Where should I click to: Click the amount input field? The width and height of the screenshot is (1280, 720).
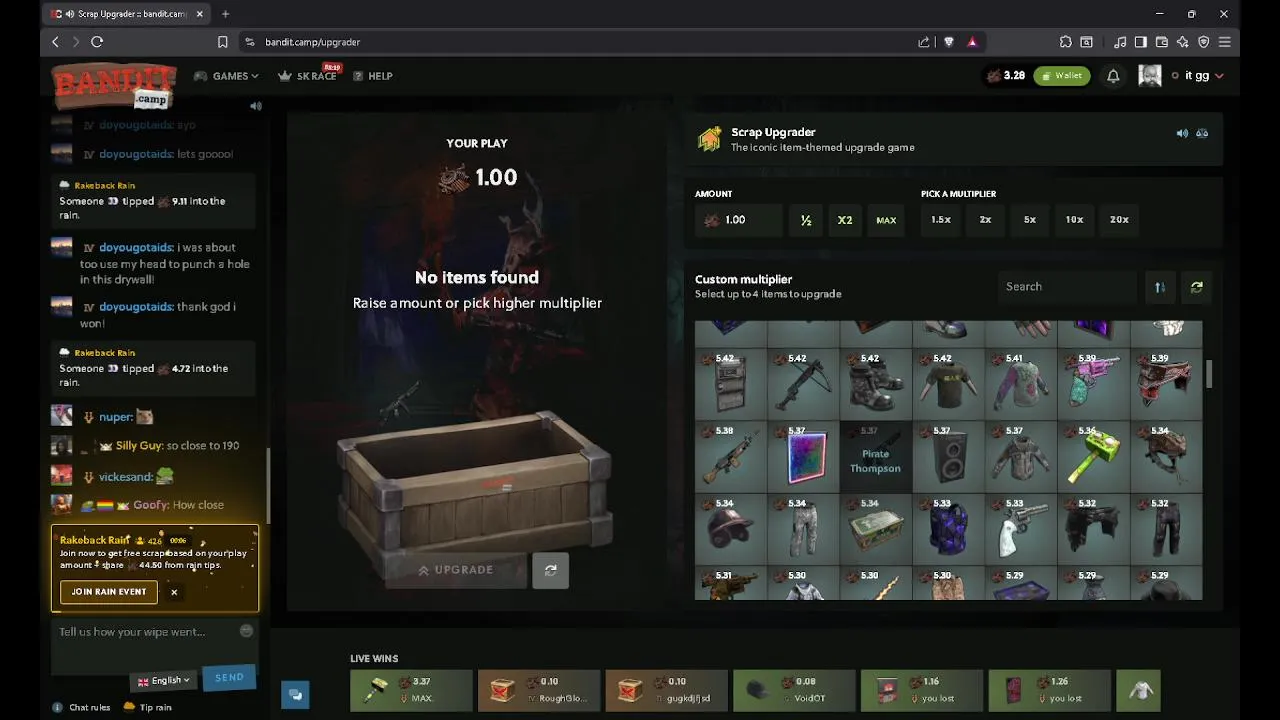coord(739,220)
